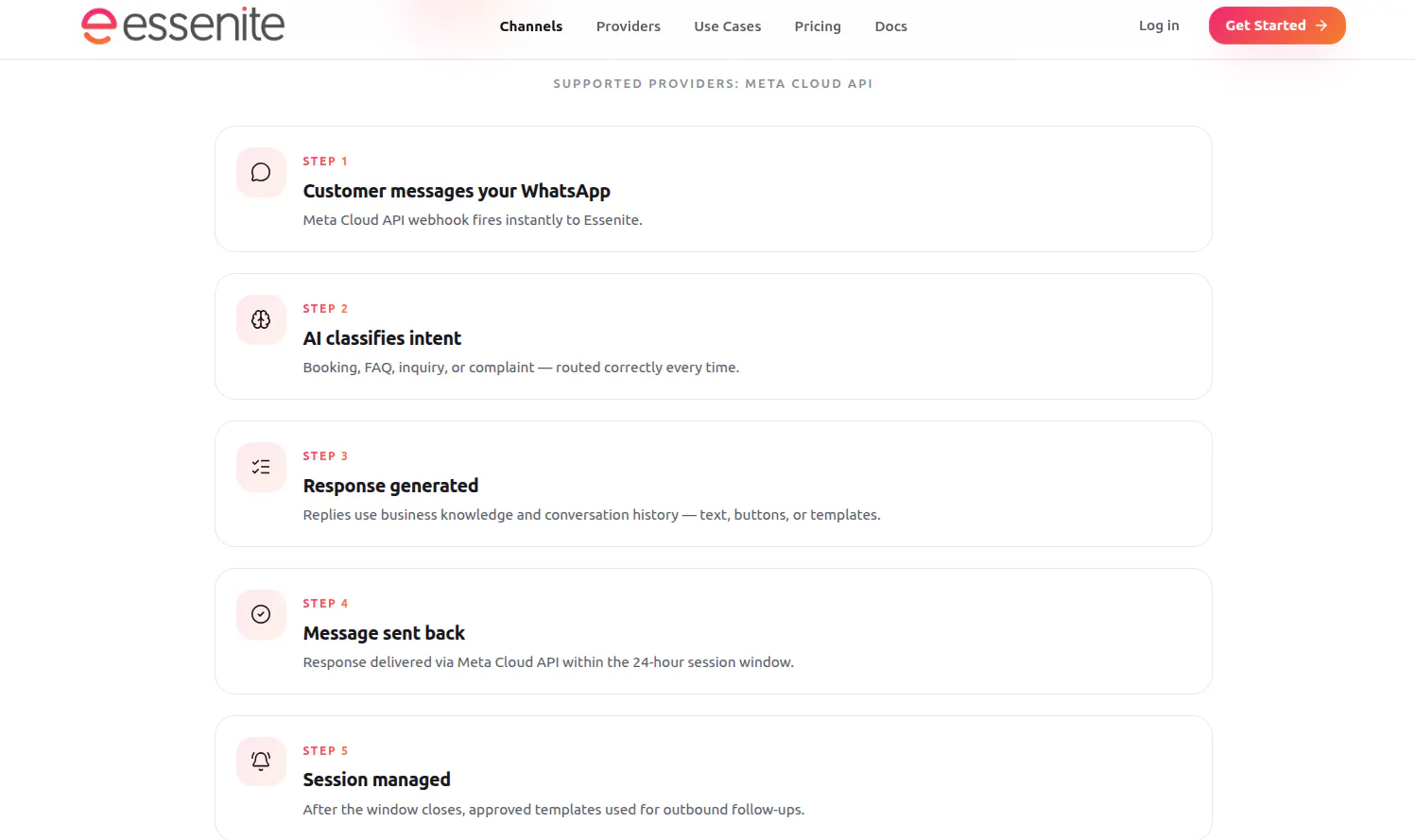This screenshot has width=1415, height=840.
Task: Open the Channels menu item
Action: click(531, 26)
